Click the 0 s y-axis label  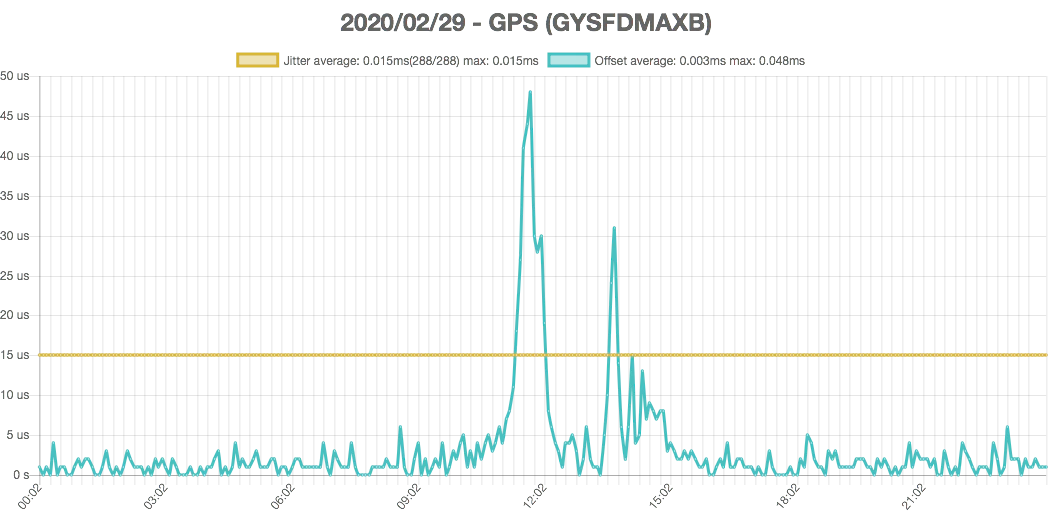(x=21, y=475)
